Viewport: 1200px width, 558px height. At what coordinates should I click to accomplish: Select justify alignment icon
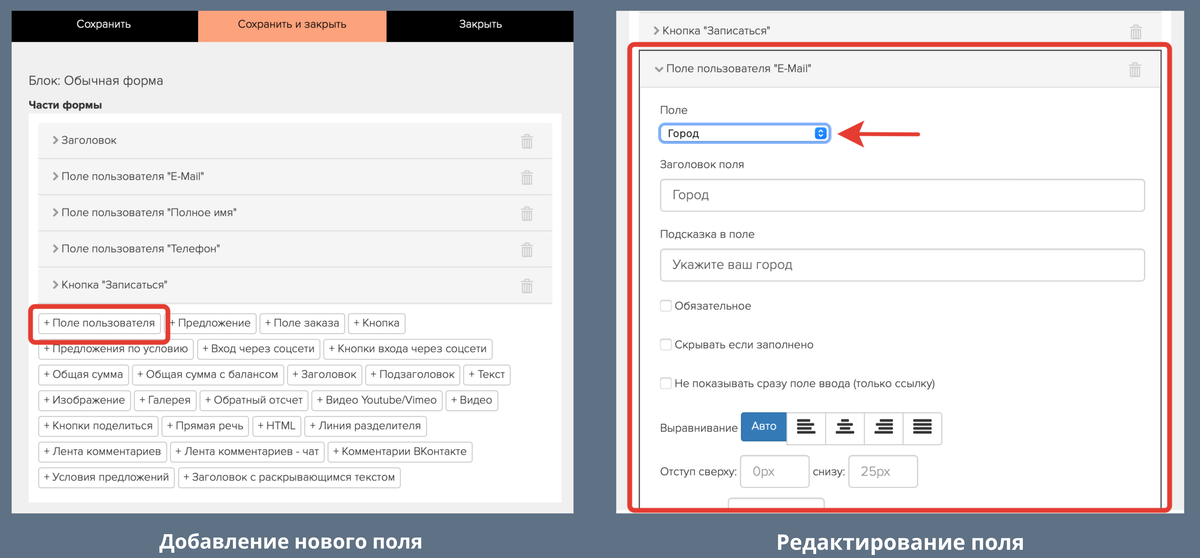pyautogui.click(x=923, y=428)
